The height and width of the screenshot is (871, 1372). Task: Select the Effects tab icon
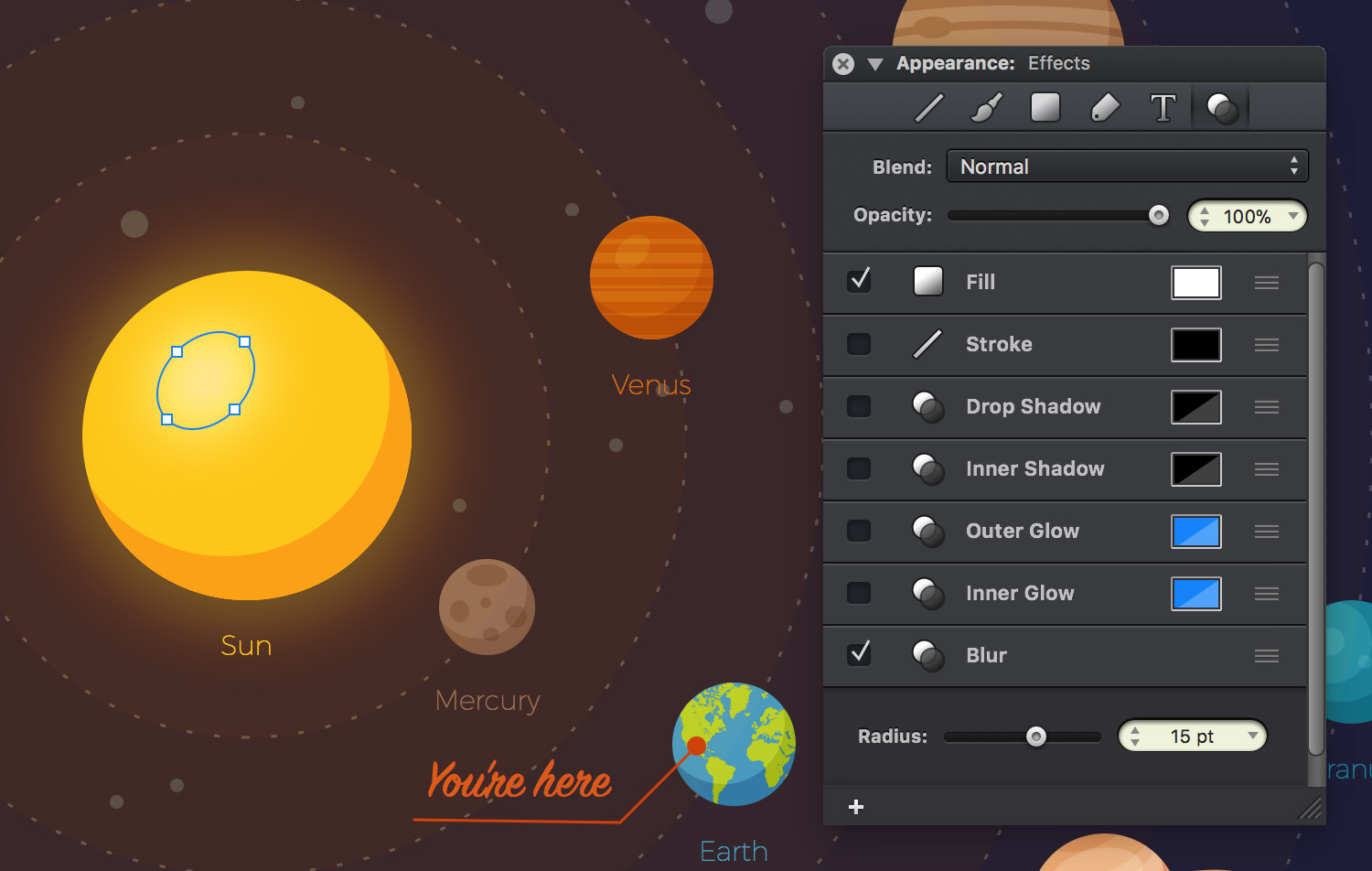click(1223, 109)
